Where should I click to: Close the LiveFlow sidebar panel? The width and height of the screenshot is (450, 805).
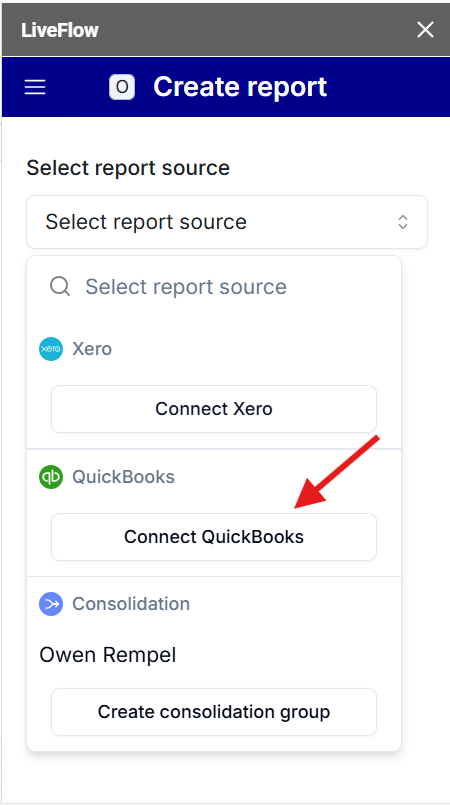425,30
